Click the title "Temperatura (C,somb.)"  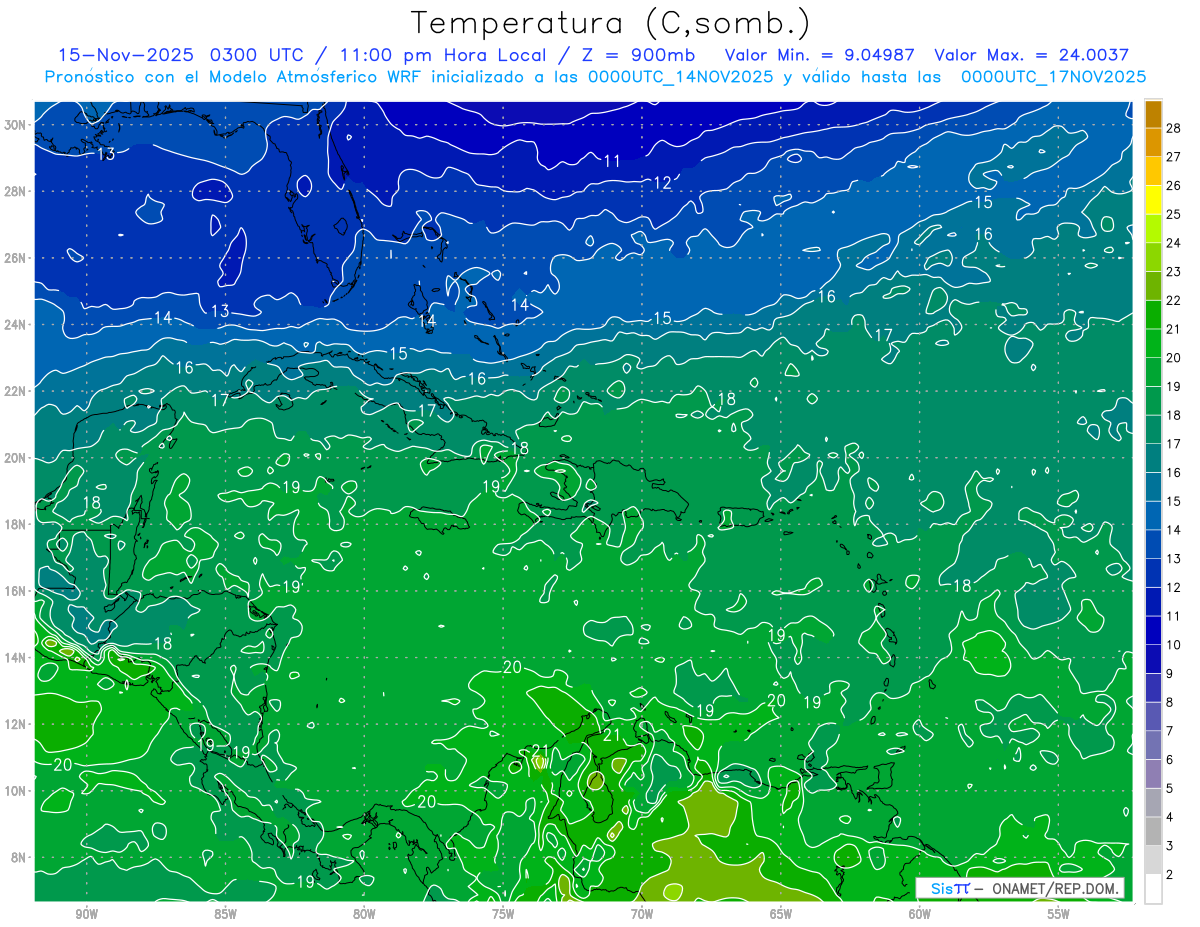610,23
